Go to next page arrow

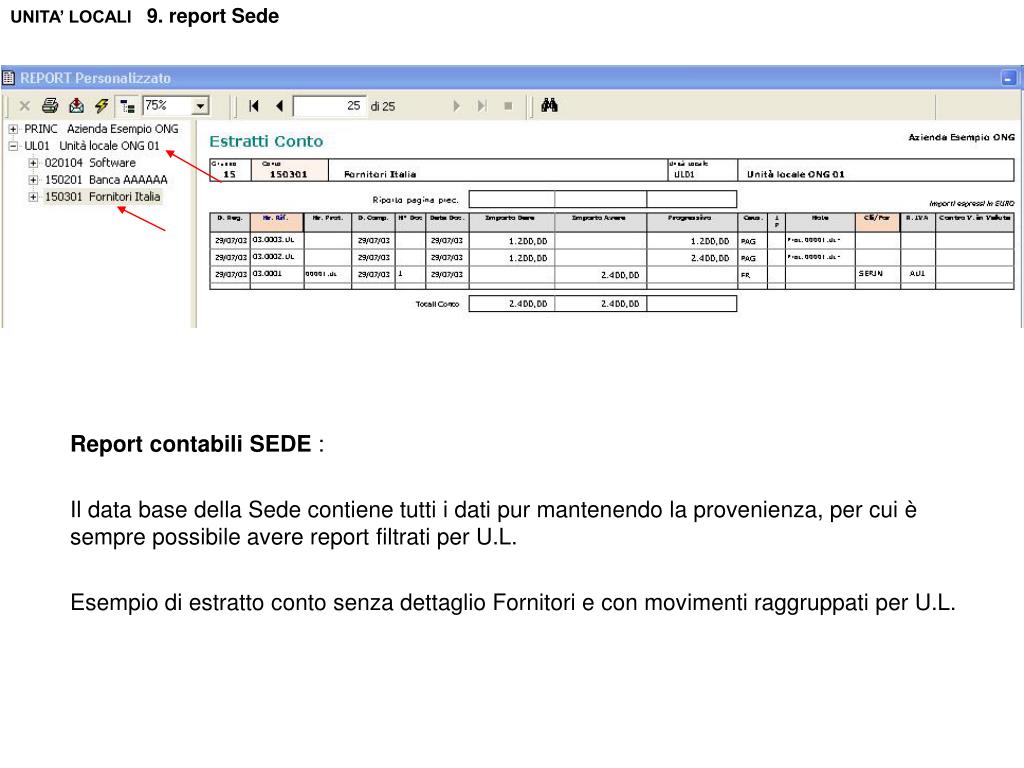[x=456, y=106]
